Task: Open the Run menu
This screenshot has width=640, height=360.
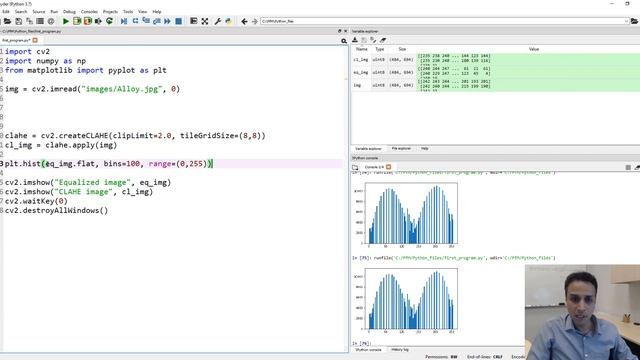Action: [54, 12]
